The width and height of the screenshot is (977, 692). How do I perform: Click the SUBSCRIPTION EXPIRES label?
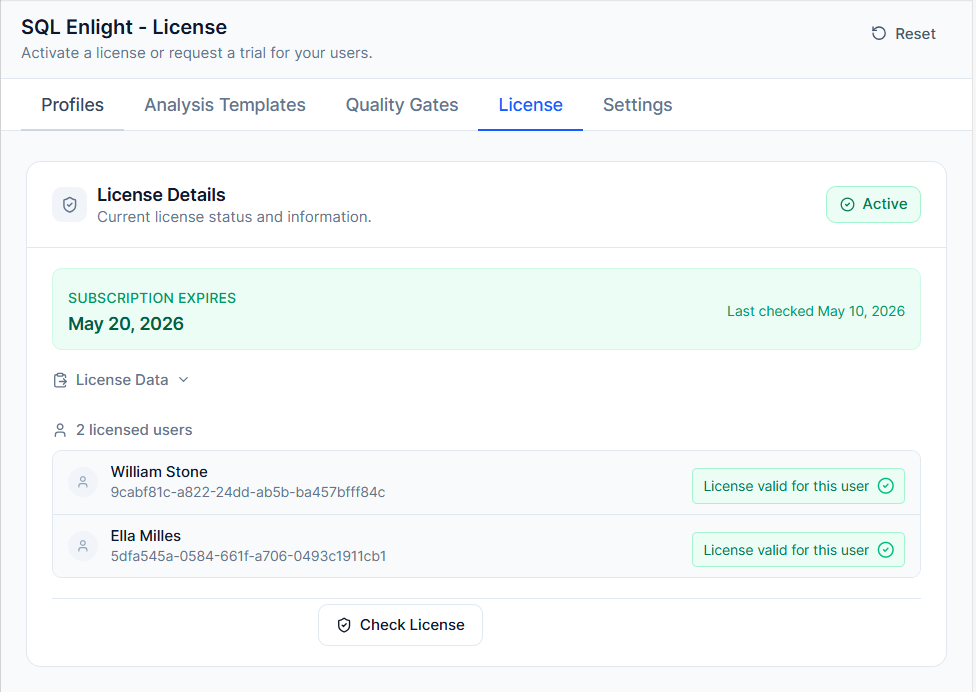pyautogui.click(x=152, y=298)
